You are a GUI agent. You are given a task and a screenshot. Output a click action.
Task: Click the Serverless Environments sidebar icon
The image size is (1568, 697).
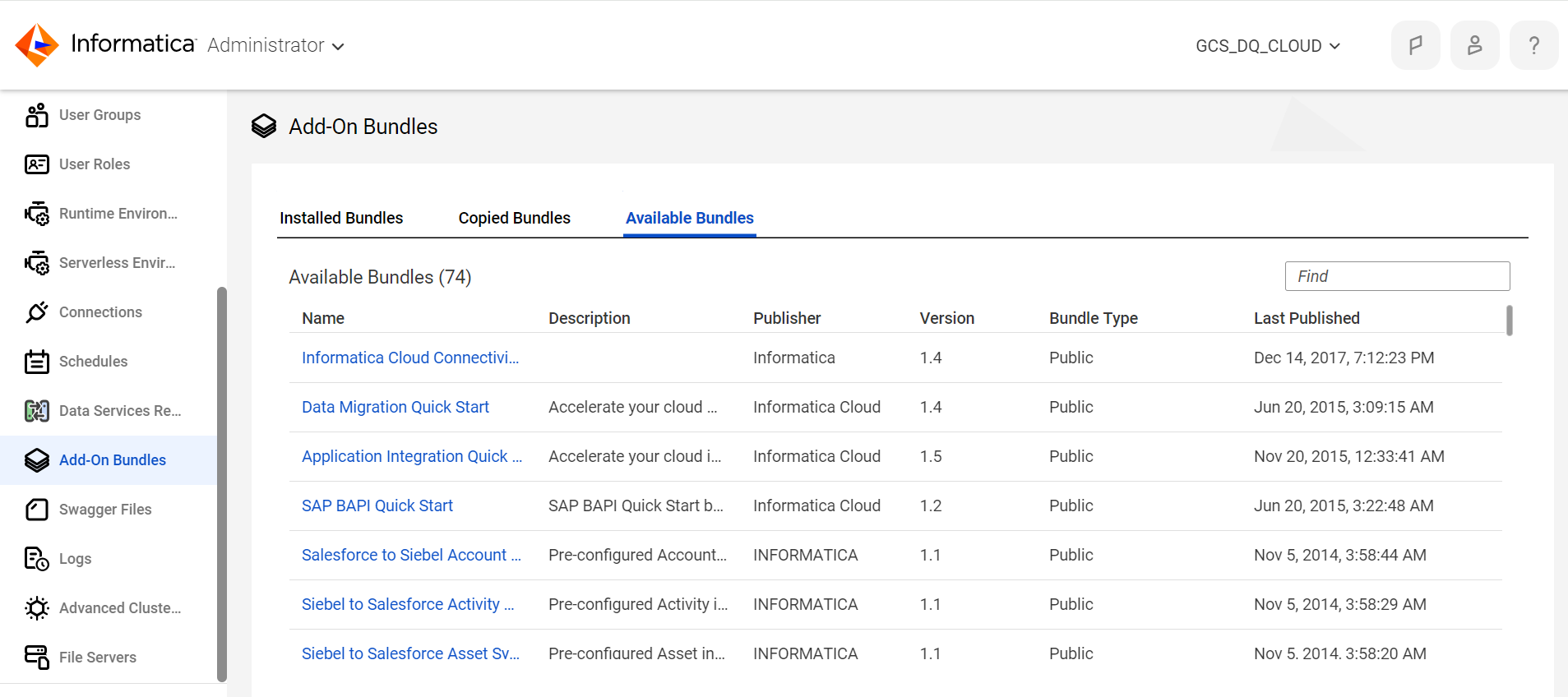[37, 263]
